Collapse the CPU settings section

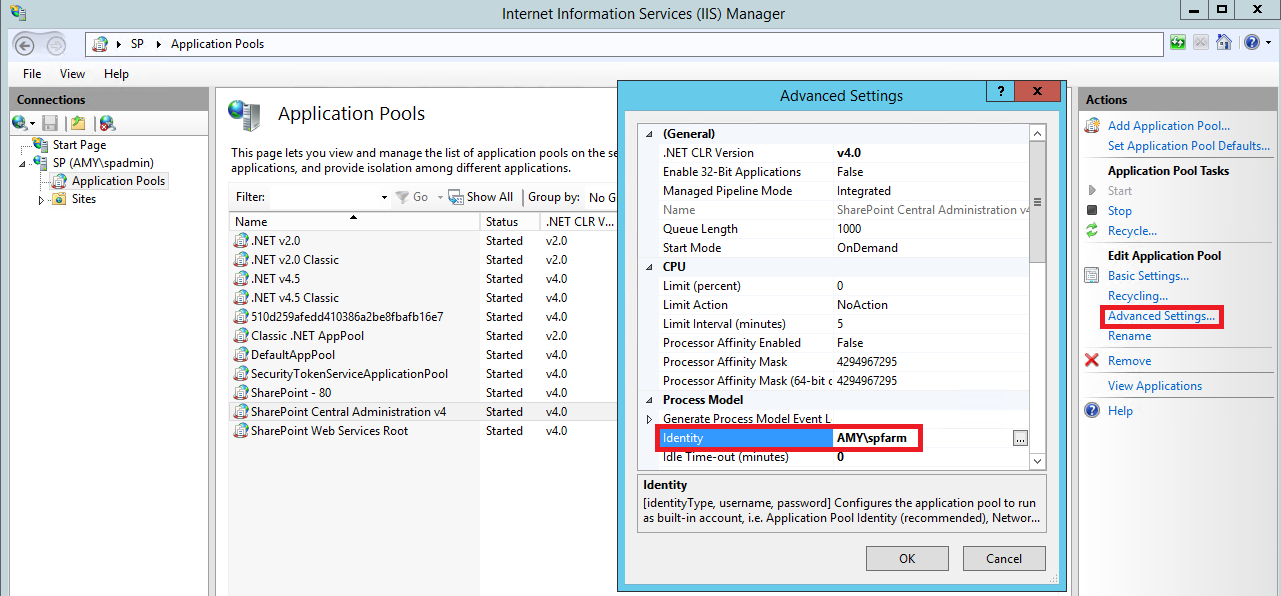(x=649, y=267)
